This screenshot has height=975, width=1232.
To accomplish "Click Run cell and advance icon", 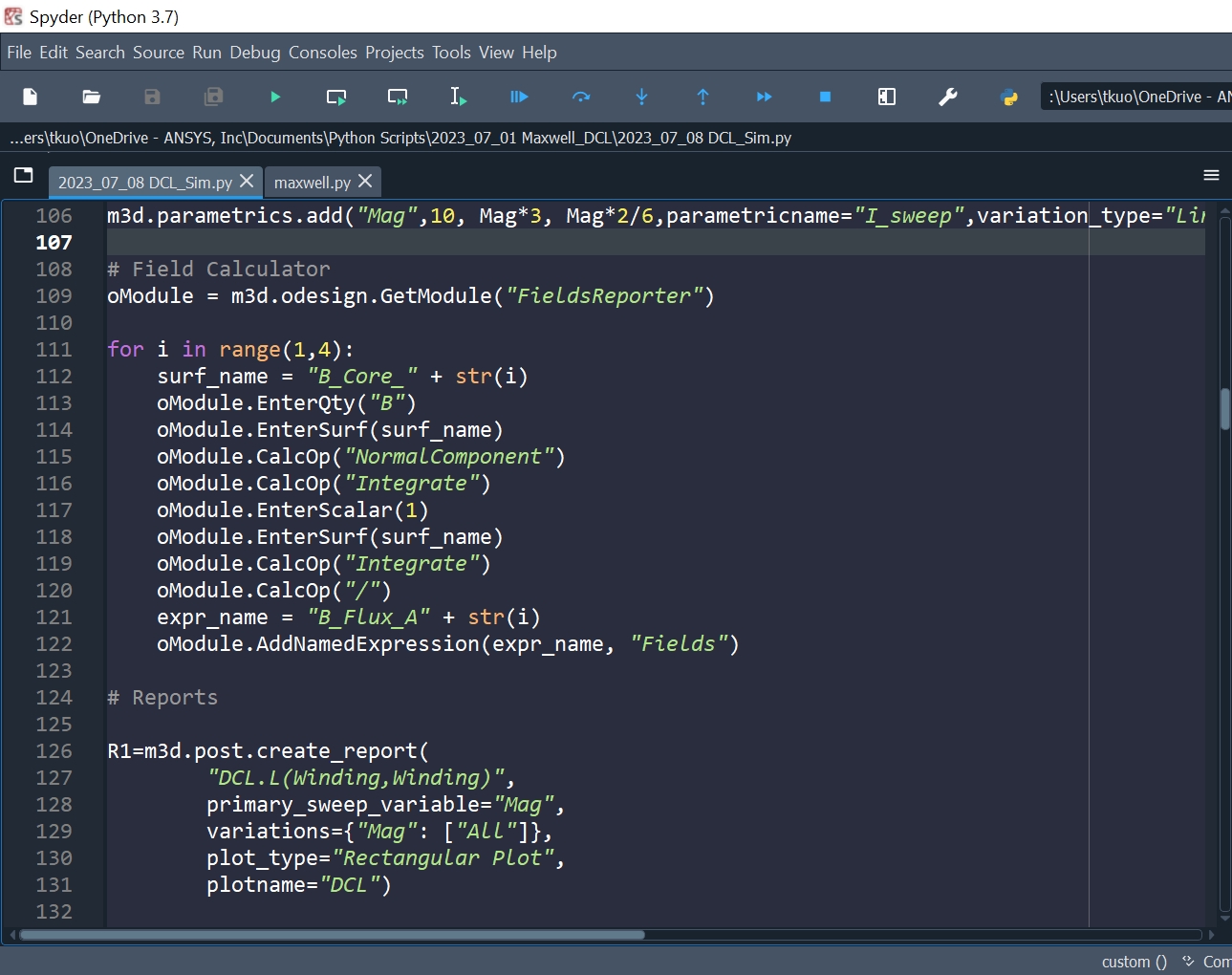I will point(398,97).
